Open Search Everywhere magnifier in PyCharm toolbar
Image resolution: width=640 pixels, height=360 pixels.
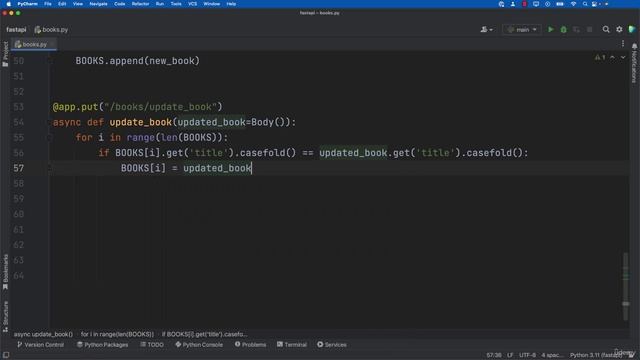tap(606, 29)
